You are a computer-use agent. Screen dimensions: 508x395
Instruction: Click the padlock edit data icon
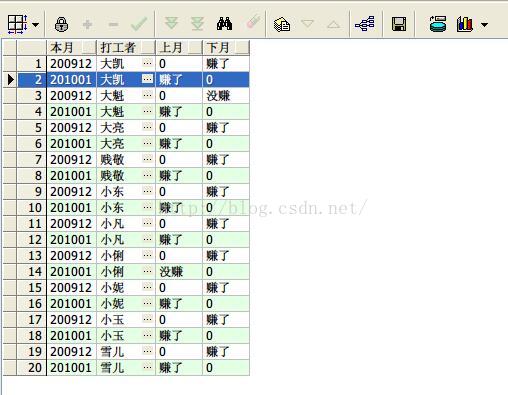tap(61, 24)
